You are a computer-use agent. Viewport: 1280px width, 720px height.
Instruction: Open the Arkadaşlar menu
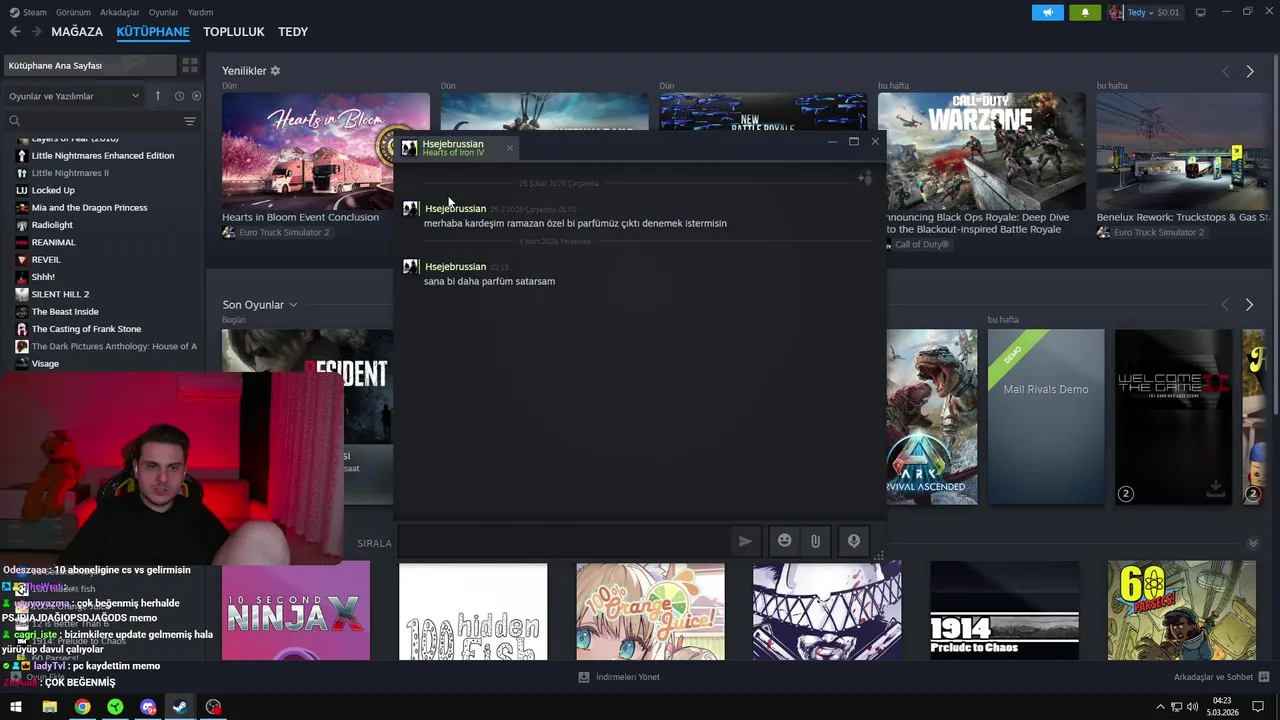pyautogui.click(x=120, y=12)
